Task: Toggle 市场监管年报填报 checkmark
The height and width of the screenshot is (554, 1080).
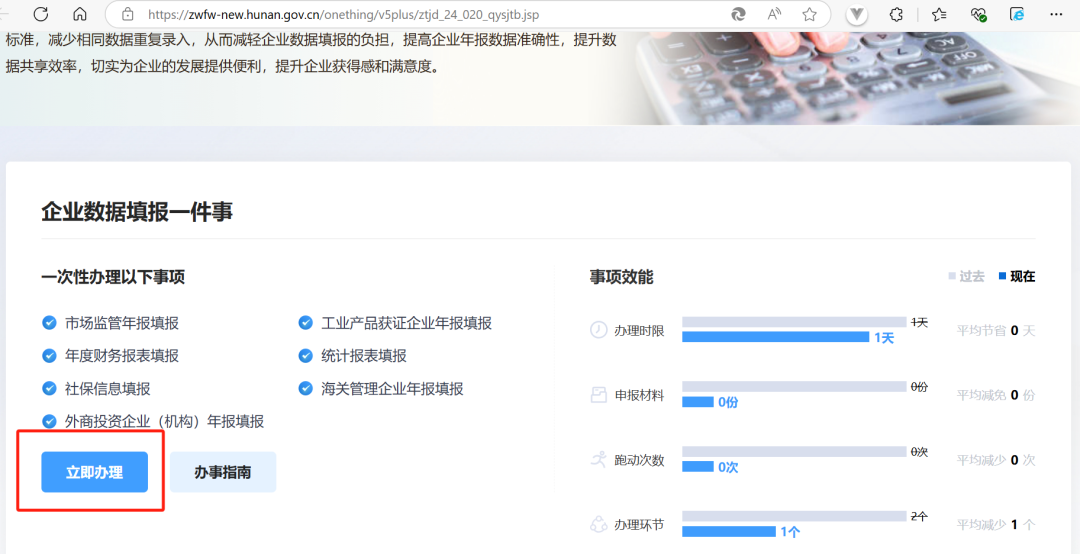Action: point(49,323)
